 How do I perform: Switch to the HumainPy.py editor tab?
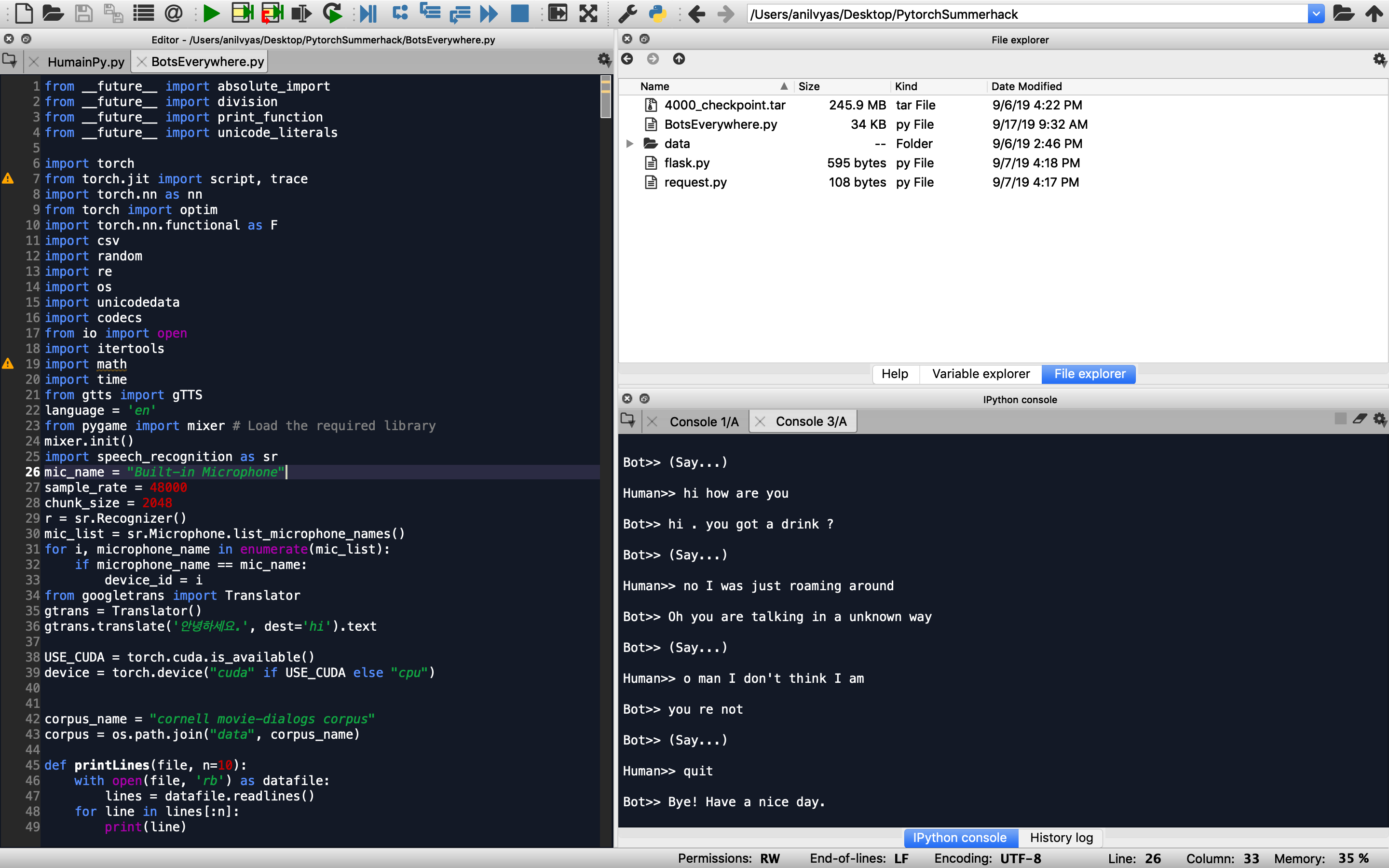tap(85, 62)
